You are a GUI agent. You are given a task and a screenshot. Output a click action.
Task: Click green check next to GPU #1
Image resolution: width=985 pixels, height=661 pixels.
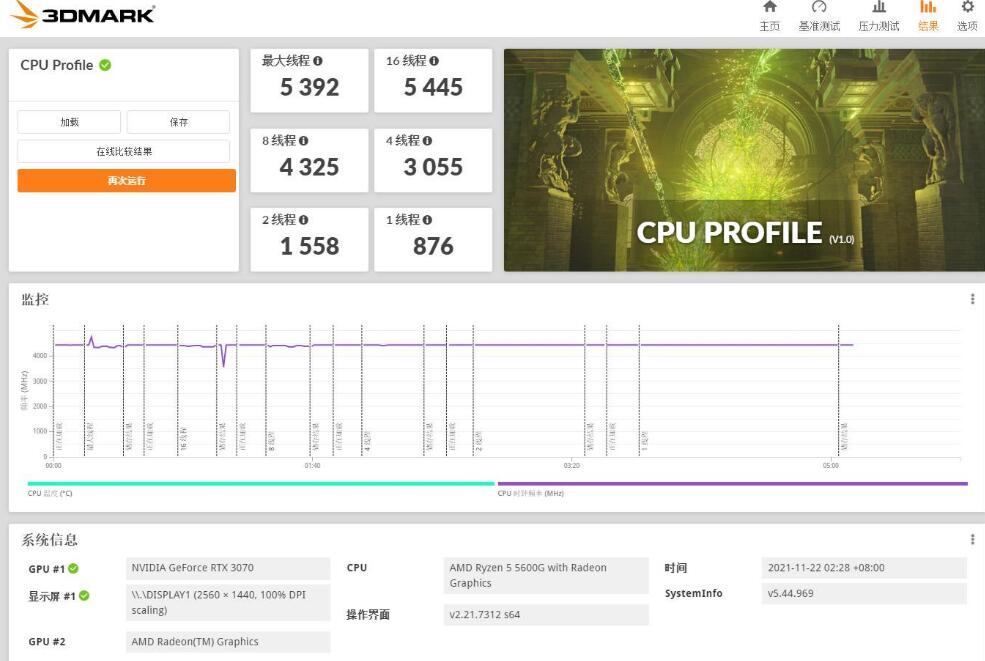pyautogui.click(x=73, y=568)
